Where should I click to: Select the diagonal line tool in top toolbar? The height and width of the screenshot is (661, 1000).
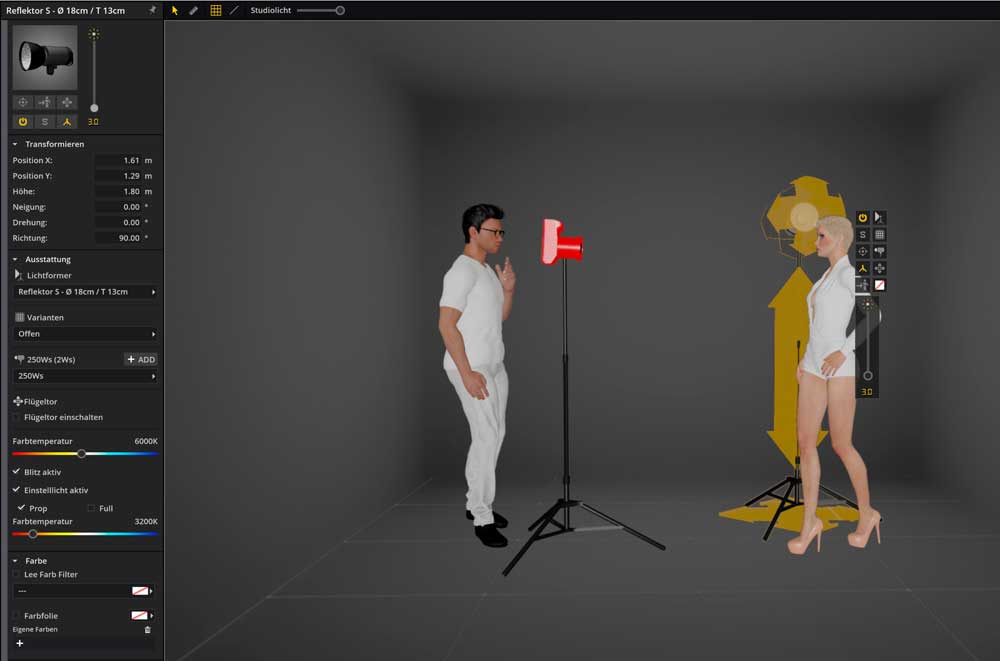point(234,10)
